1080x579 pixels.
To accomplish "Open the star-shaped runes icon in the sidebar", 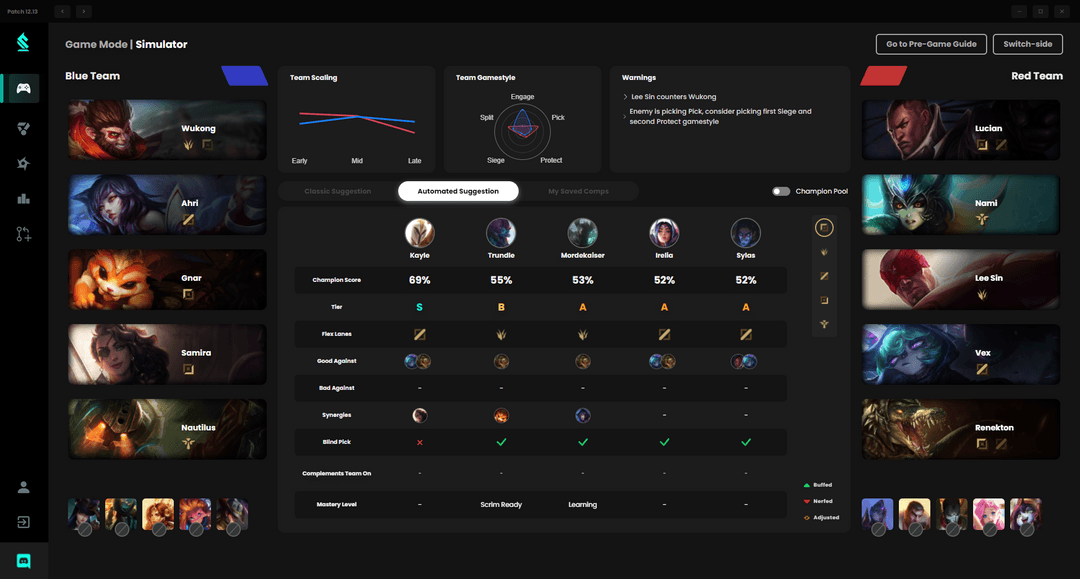I will click(x=24, y=163).
